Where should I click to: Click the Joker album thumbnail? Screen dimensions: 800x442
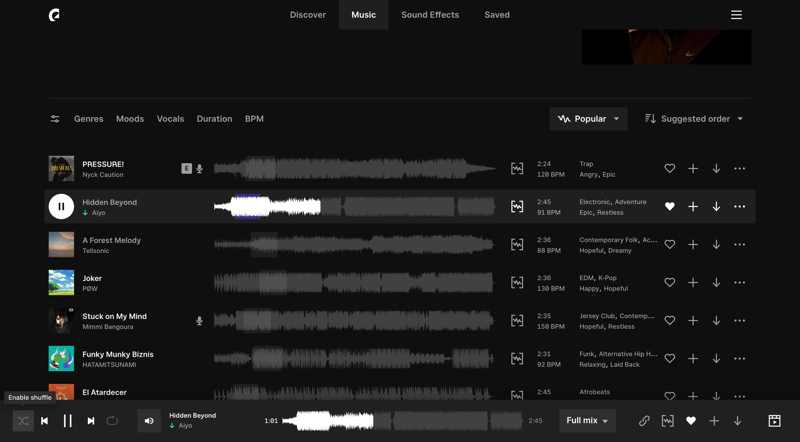[x=61, y=282]
